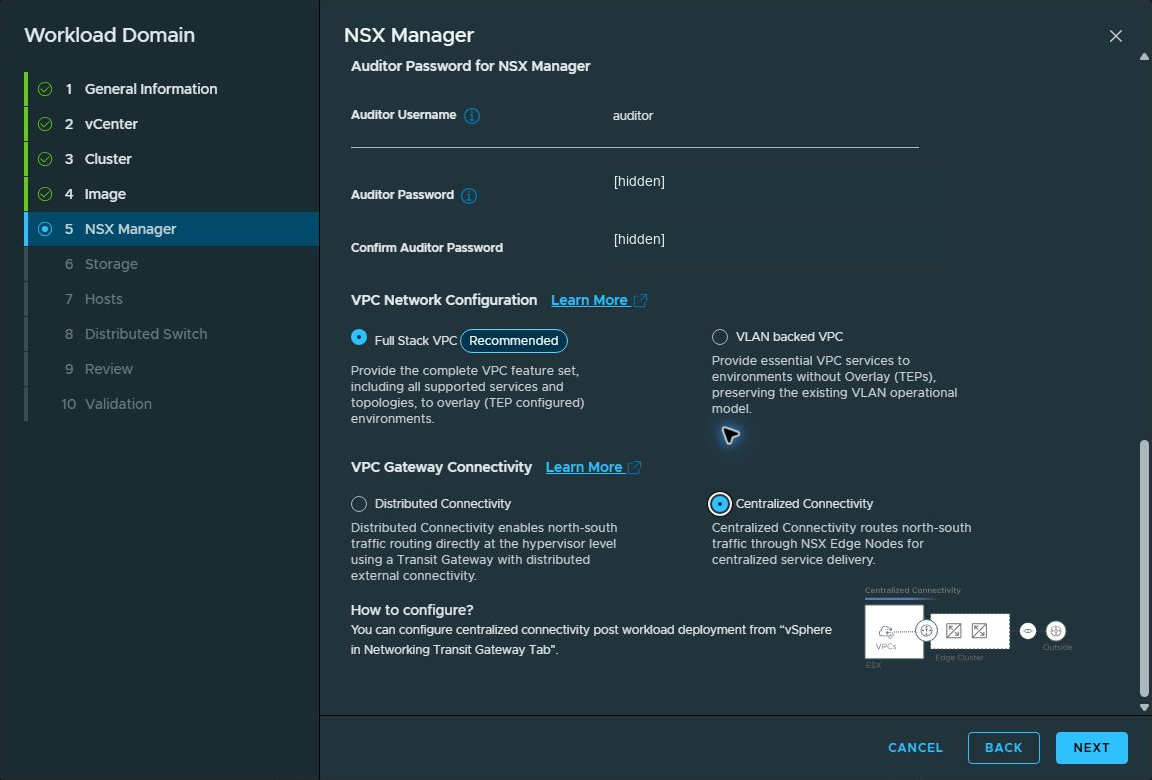Select step 6 Storage in sidebar
This screenshot has height=780, width=1152.
[172, 264]
